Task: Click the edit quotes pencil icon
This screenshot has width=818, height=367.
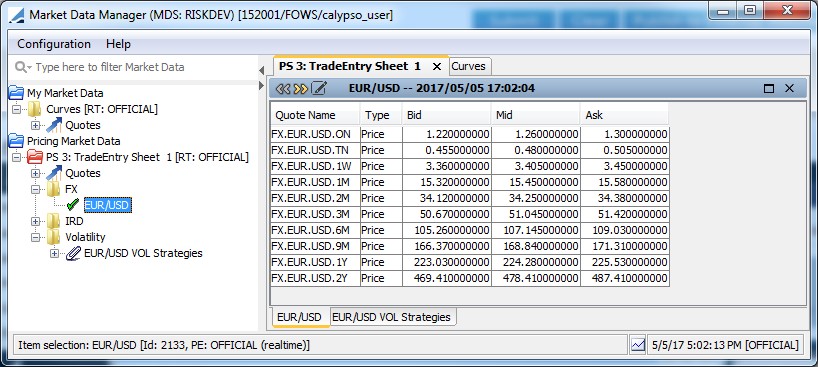Action: (x=319, y=88)
